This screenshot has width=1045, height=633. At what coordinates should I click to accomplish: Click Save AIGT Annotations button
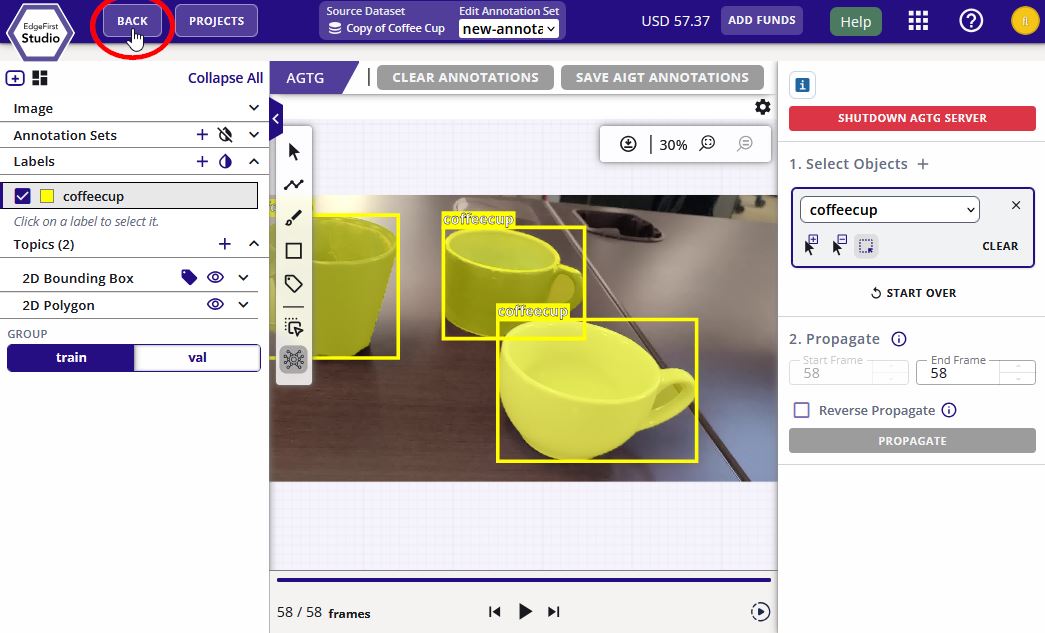point(662,77)
